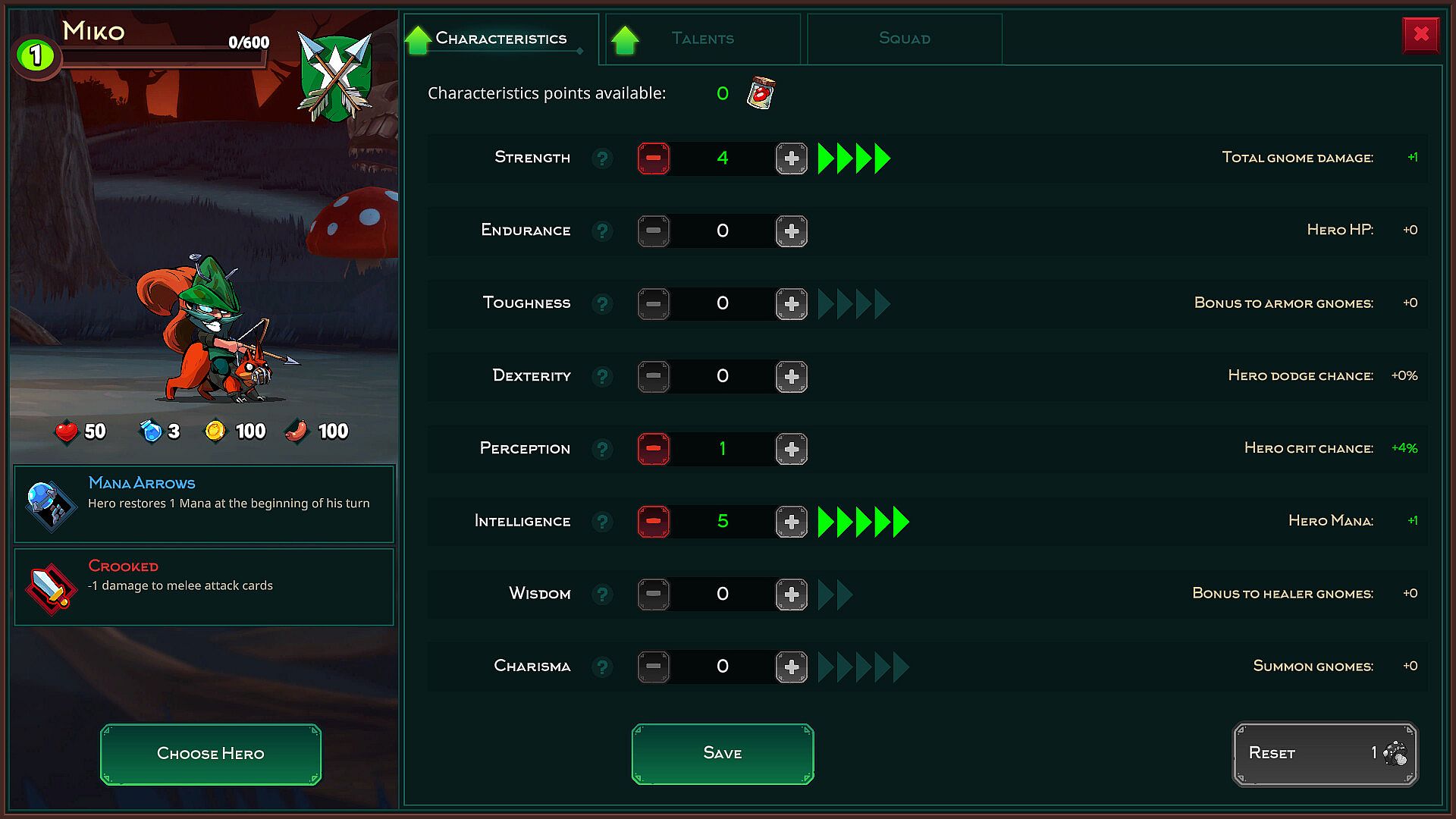This screenshot has width=1456, height=819.
Task: Click the Strength help question mark icon
Action: (x=602, y=158)
